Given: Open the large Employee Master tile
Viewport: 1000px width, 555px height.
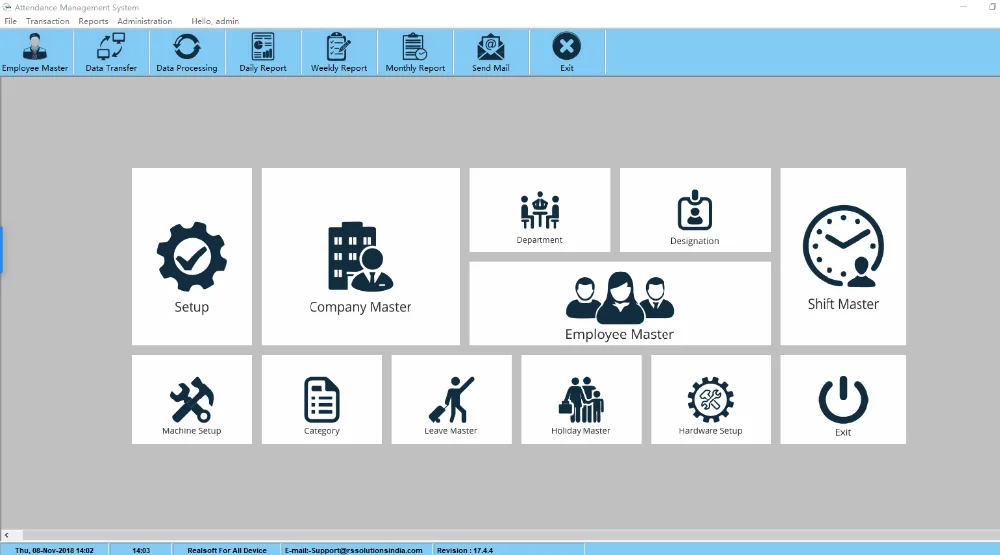Looking at the screenshot, I should click(x=619, y=304).
